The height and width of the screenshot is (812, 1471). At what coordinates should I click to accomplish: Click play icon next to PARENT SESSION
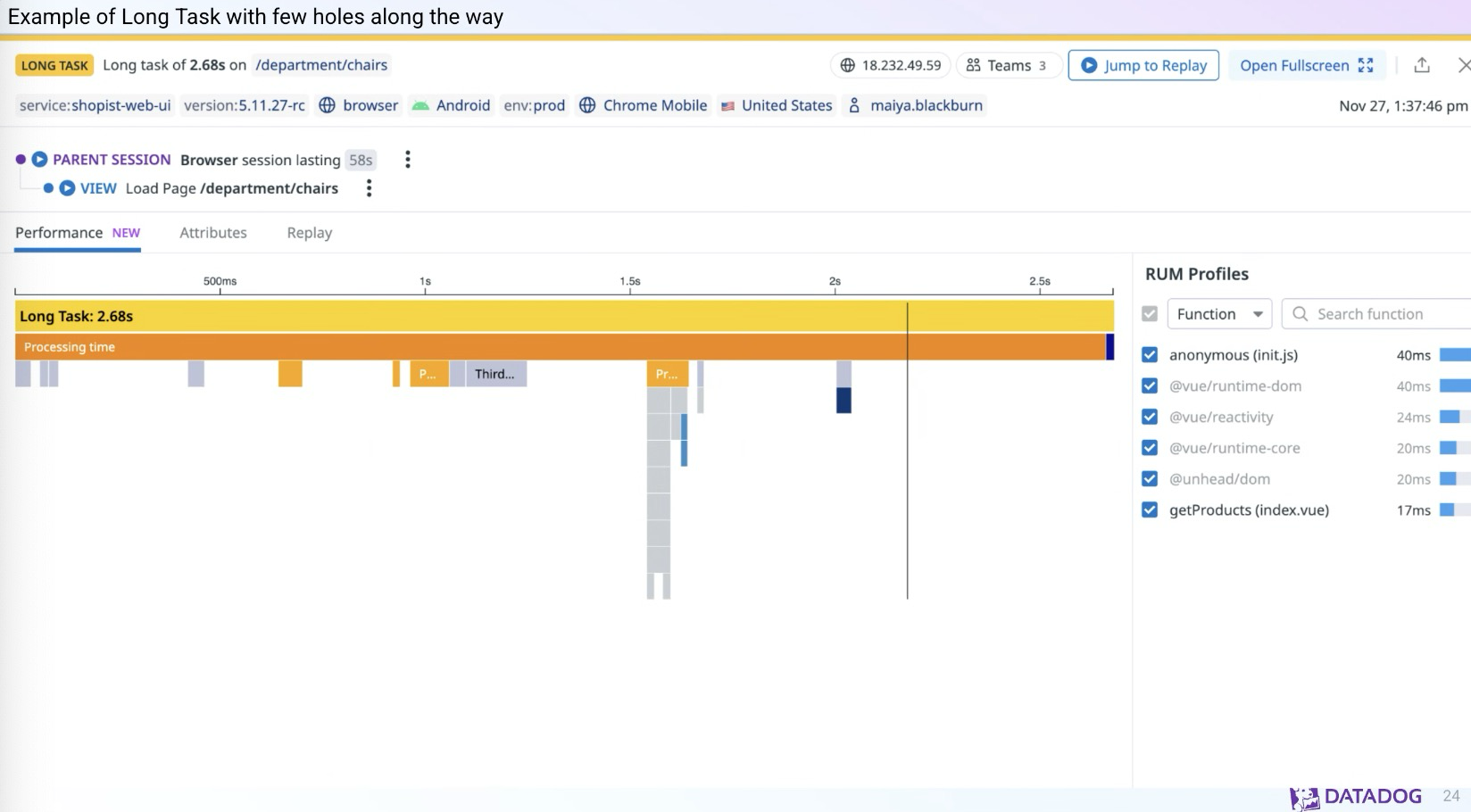pyautogui.click(x=39, y=160)
